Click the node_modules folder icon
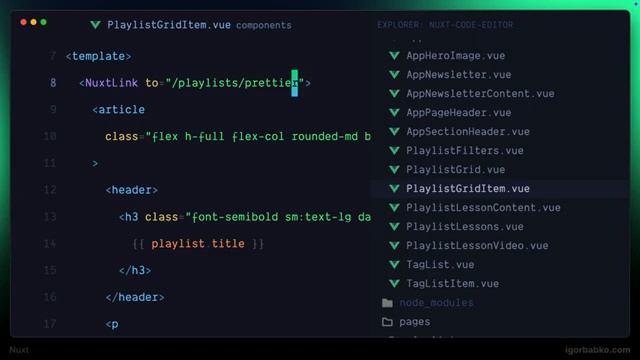 387,303
